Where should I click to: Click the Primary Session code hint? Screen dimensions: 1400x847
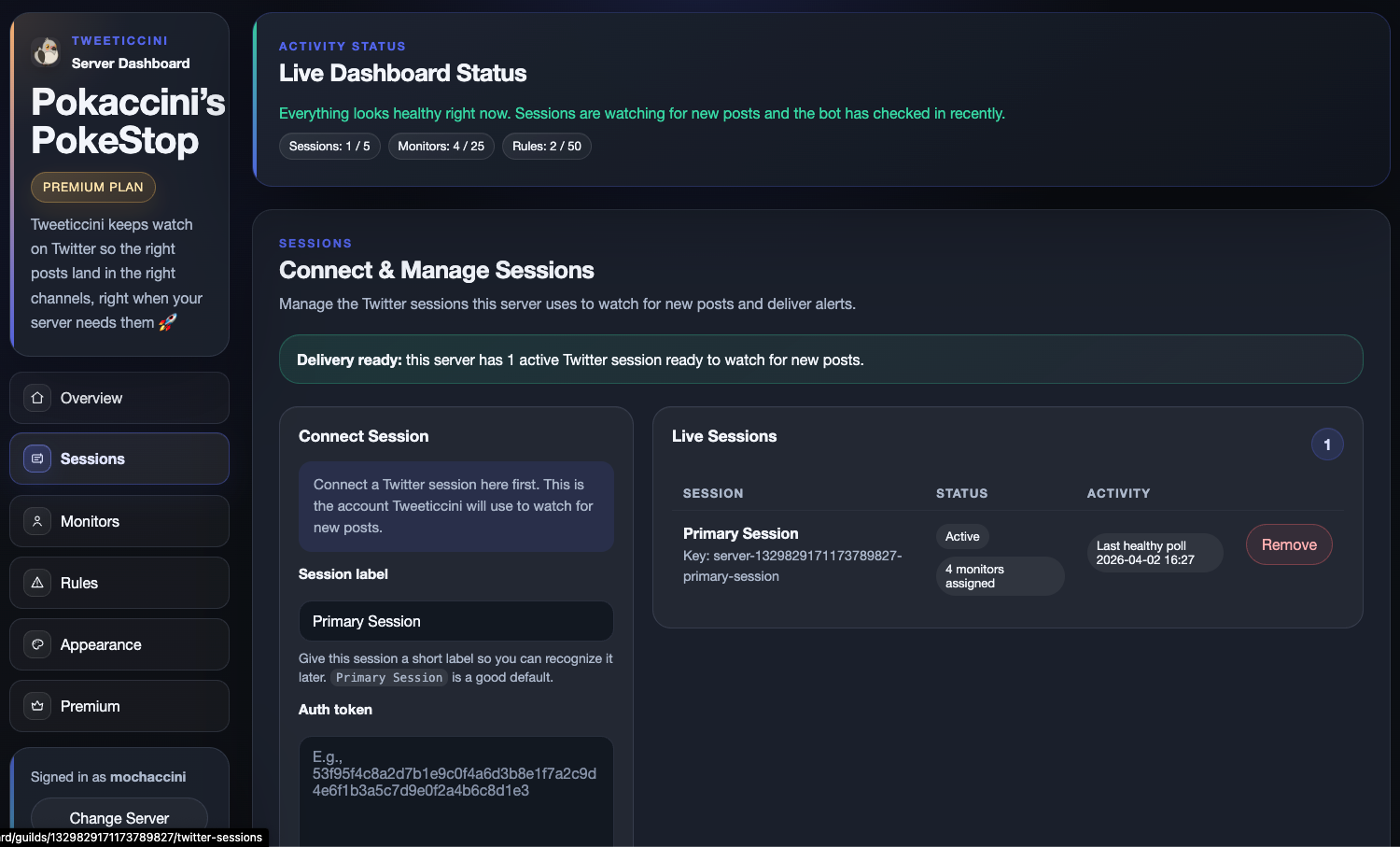click(389, 678)
